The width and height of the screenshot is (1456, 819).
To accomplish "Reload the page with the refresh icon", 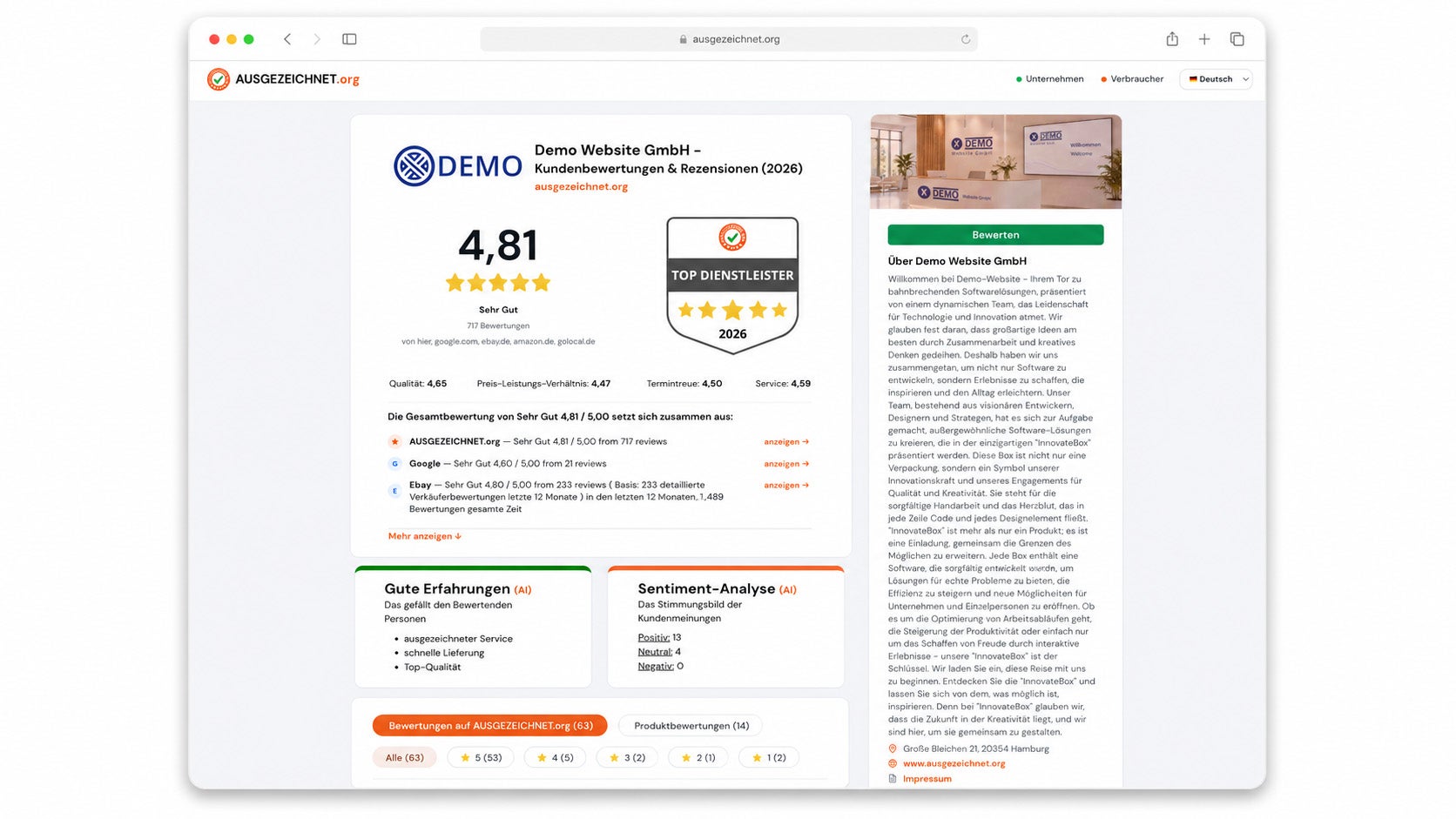I will coord(966,39).
